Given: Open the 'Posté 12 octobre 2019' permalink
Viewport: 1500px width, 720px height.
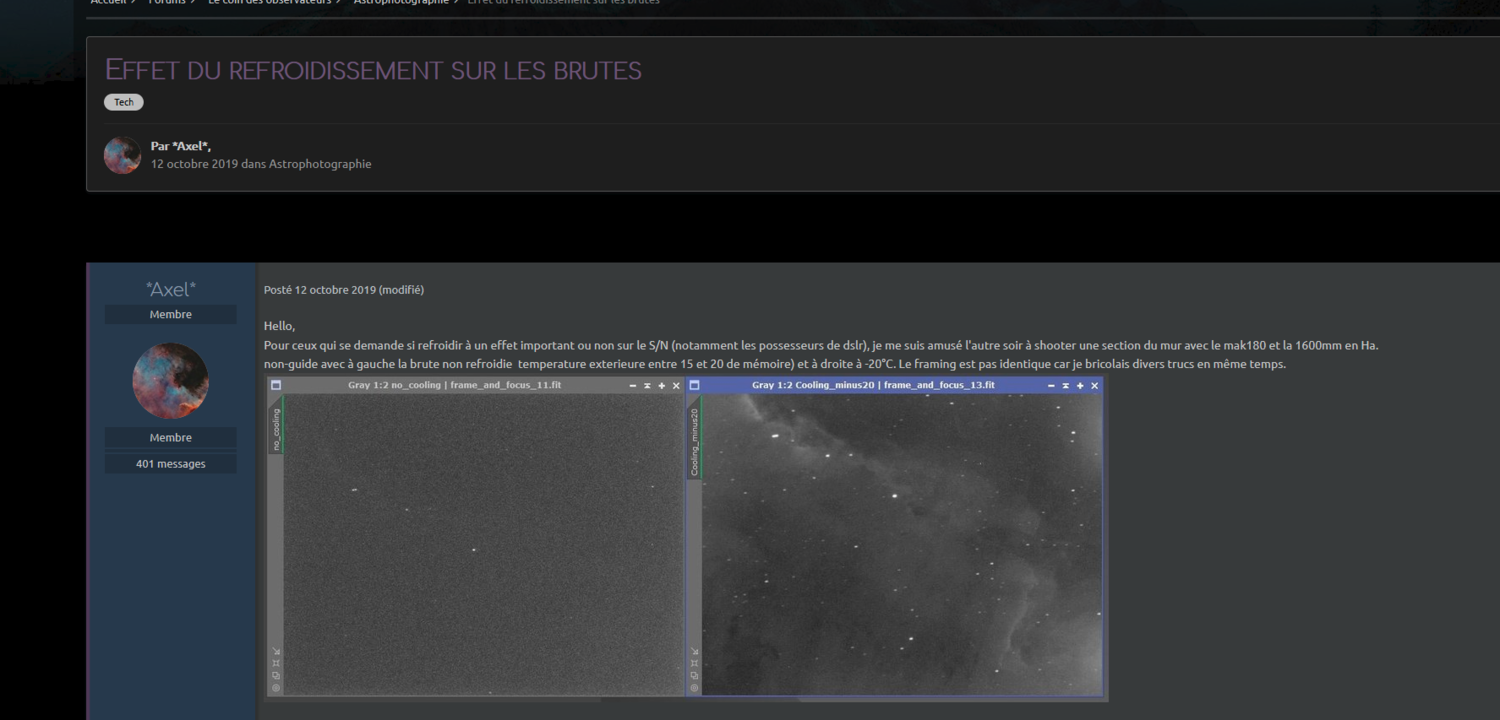Looking at the screenshot, I should click(x=320, y=290).
